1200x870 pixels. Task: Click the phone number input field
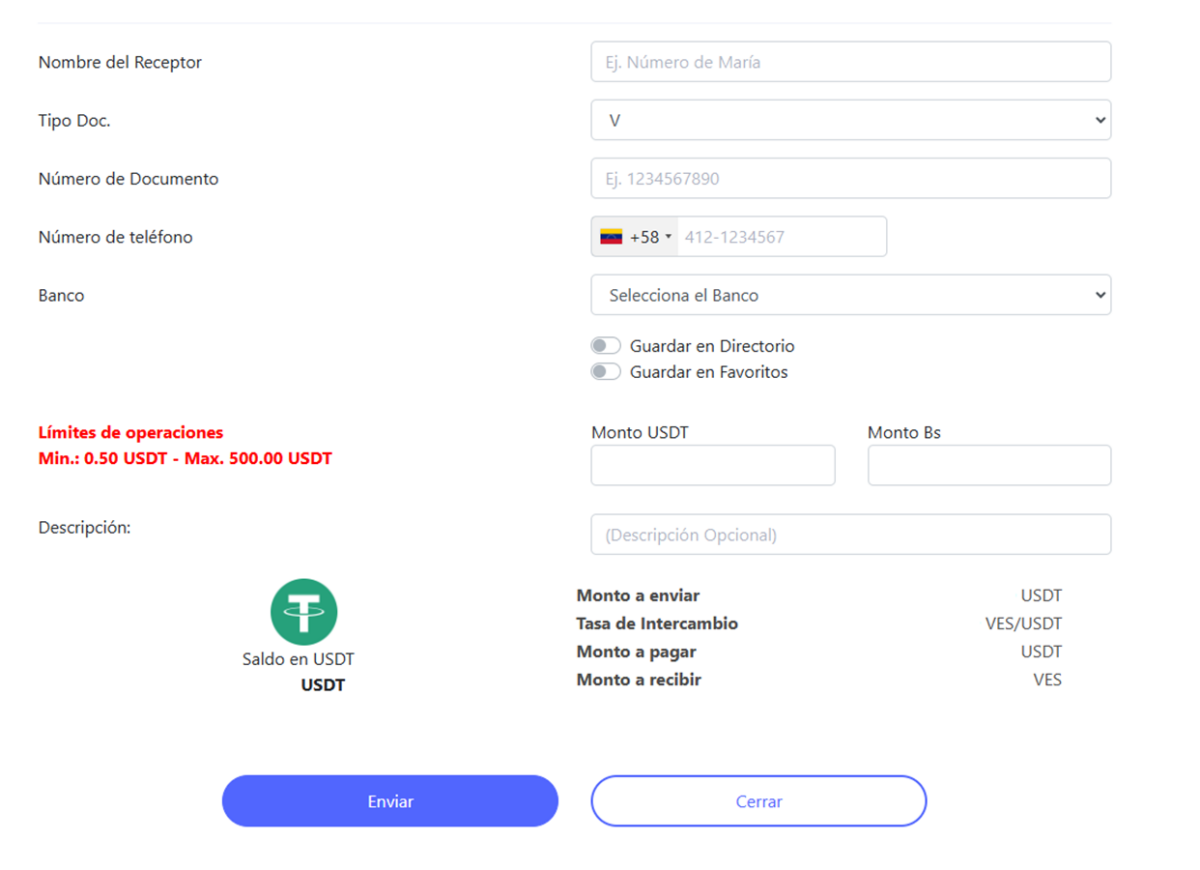pyautogui.click(x=780, y=237)
